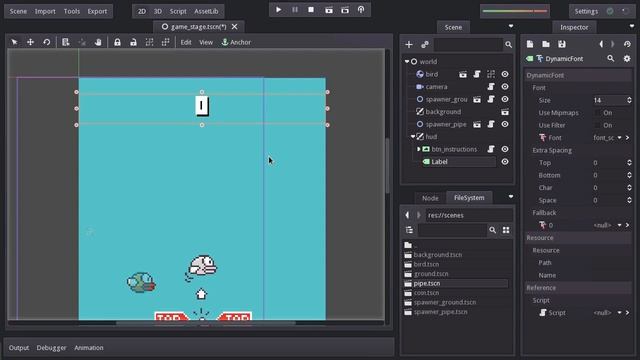
Task: Stop the running scene
Action: 311,9
